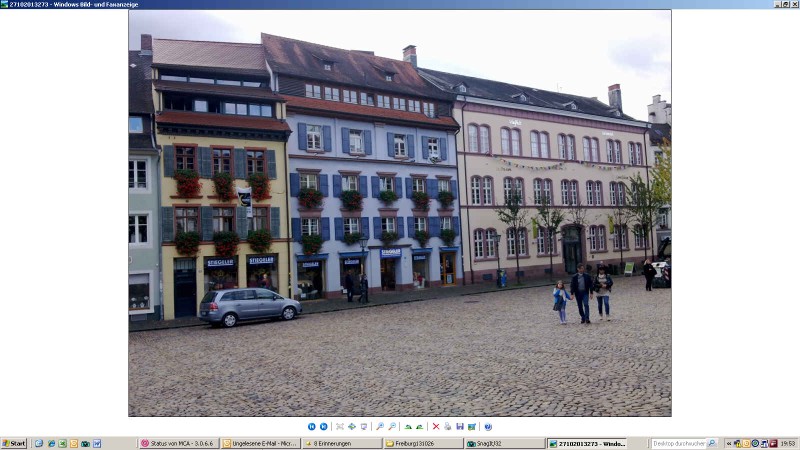Rotate the image counterclockwise
Image resolution: width=800 pixels, height=450 pixels.
coord(419,426)
